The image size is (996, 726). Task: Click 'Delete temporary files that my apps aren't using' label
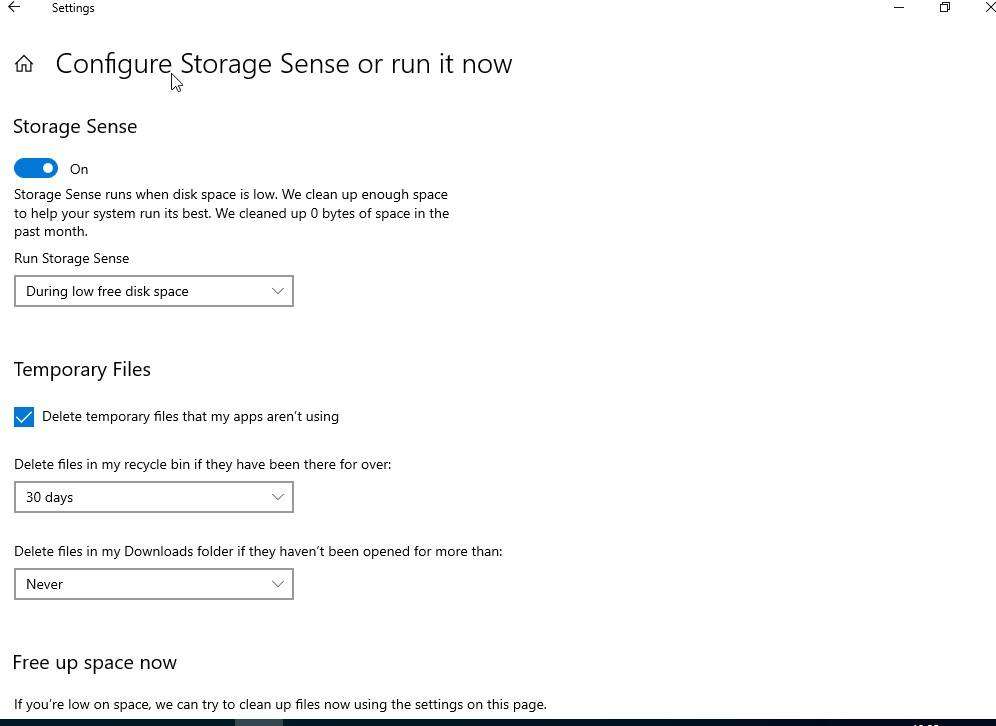(x=191, y=417)
